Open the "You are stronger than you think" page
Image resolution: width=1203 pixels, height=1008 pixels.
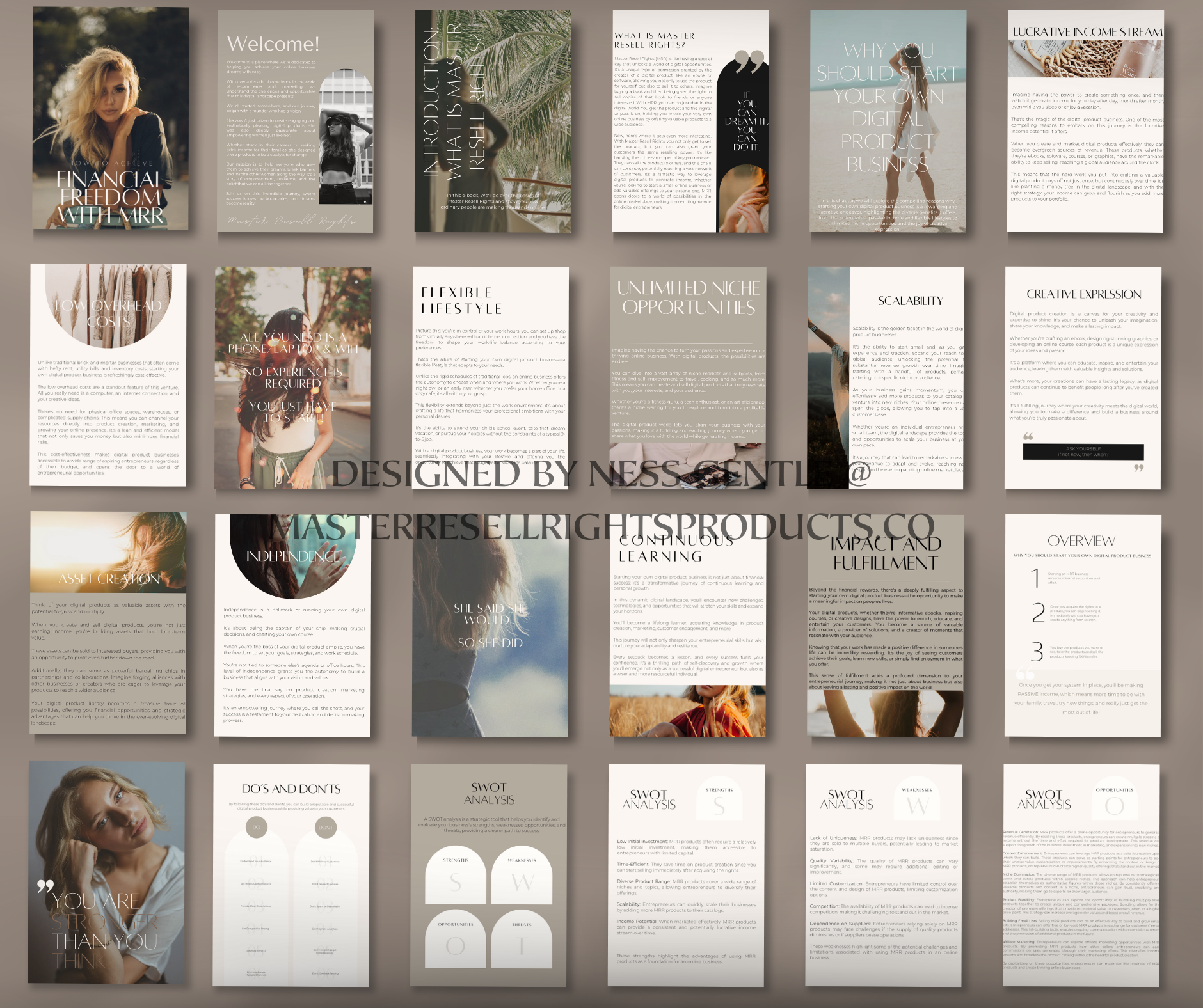[106, 872]
